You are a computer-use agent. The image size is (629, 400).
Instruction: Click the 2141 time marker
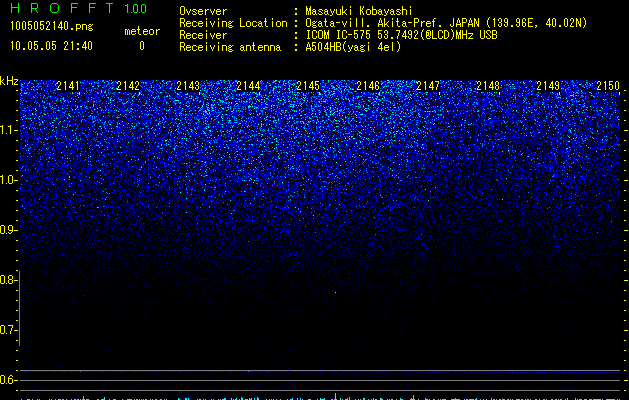point(68,86)
